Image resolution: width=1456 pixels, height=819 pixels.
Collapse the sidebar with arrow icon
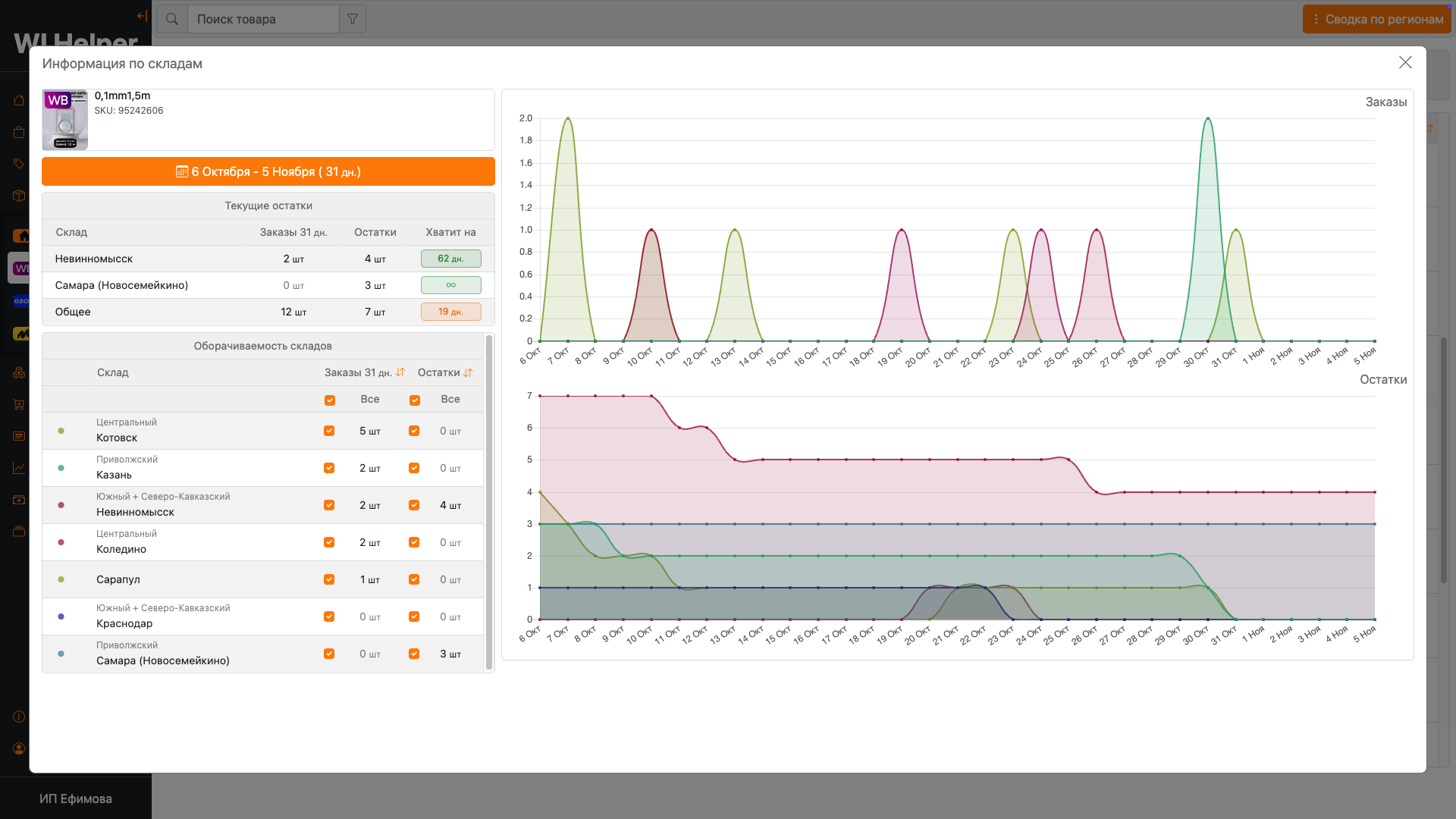[x=142, y=16]
